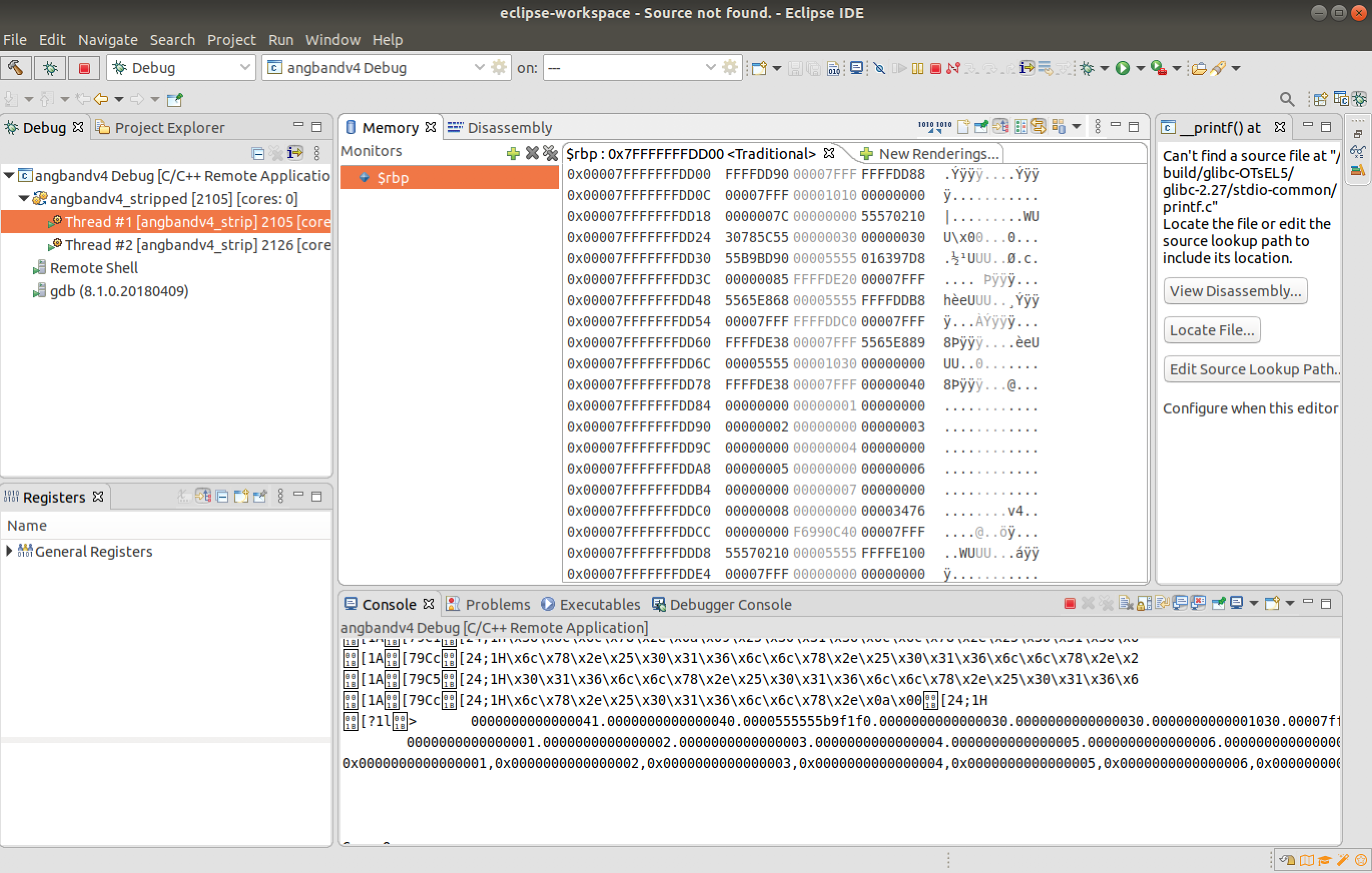Image resolution: width=1372 pixels, height=873 pixels.
Task: Click the Edit Source Lookup Path button
Action: (1253, 369)
